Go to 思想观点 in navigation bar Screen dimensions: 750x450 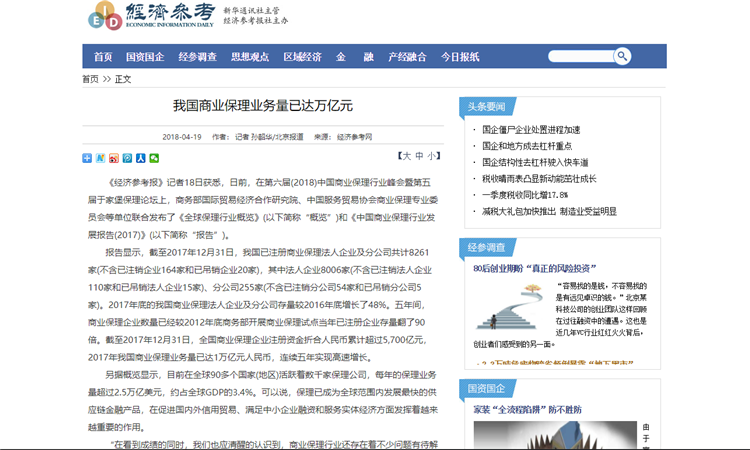250,57
